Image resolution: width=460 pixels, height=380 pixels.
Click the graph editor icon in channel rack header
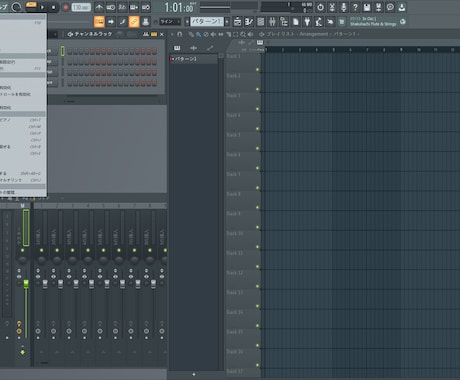click(x=146, y=34)
